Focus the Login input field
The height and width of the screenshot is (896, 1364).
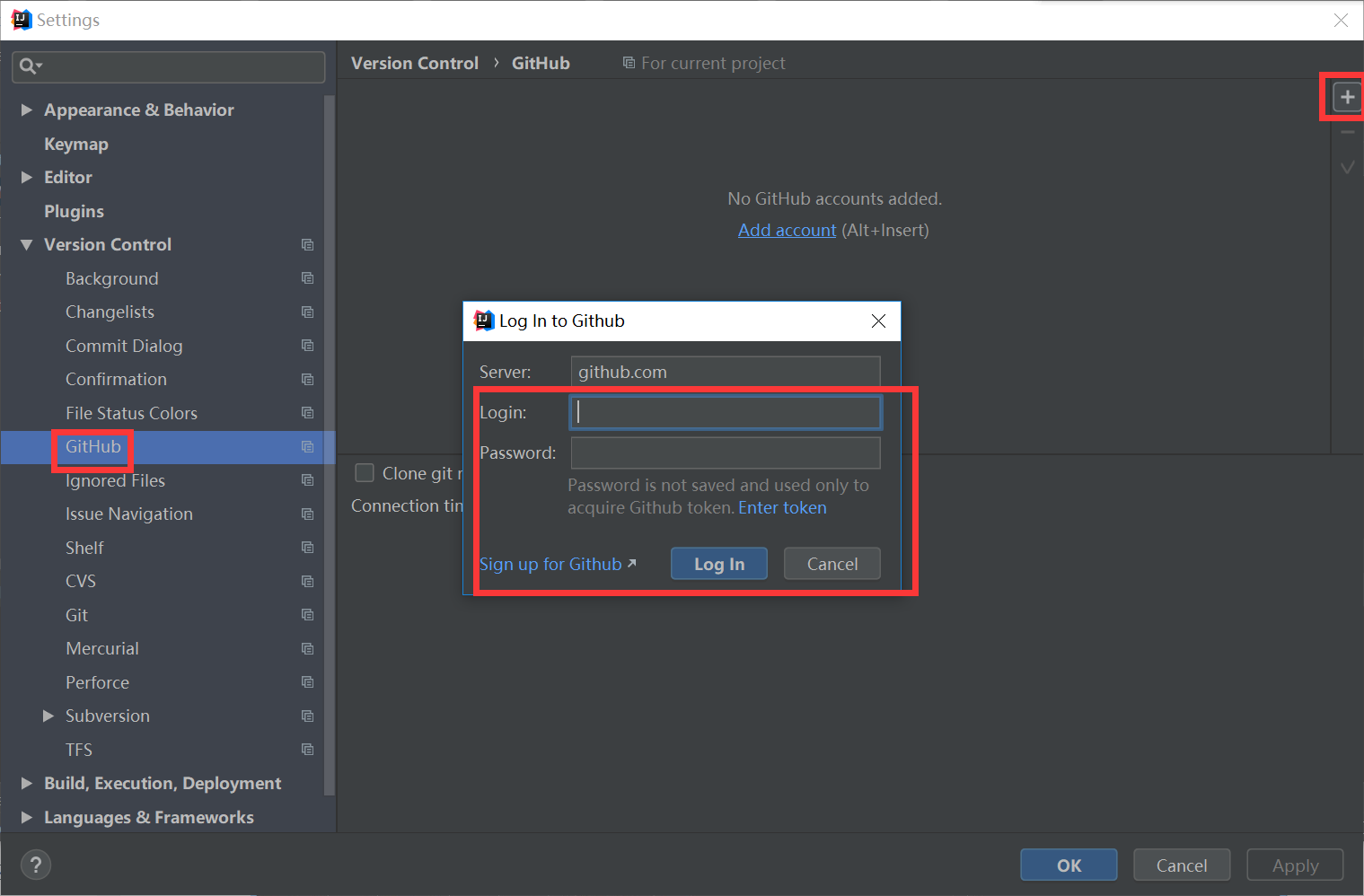point(726,412)
